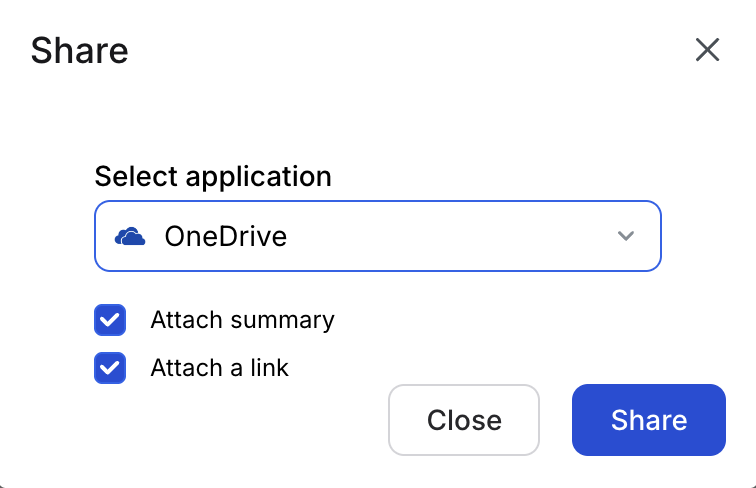Close the Share dialog from the top-right corner

coord(707,50)
